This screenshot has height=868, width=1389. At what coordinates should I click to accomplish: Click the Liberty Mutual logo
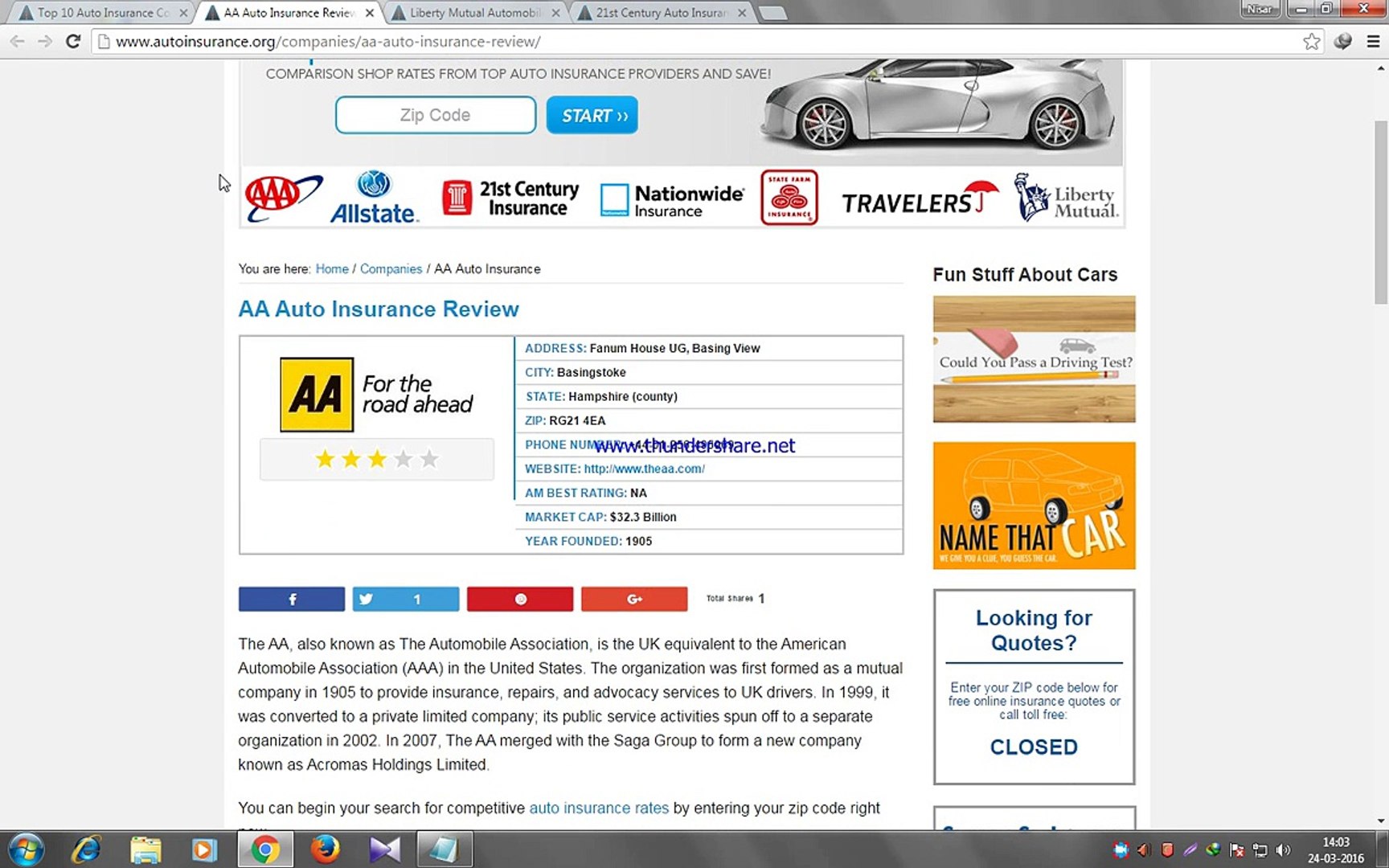(x=1066, y=198)
